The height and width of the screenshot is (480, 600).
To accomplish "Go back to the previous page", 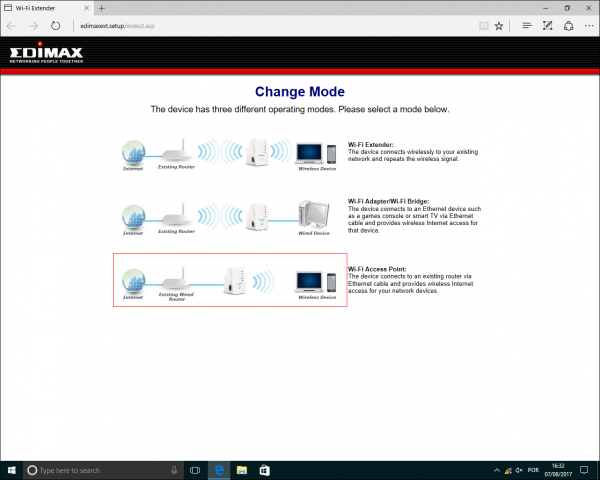I will 11,26.
